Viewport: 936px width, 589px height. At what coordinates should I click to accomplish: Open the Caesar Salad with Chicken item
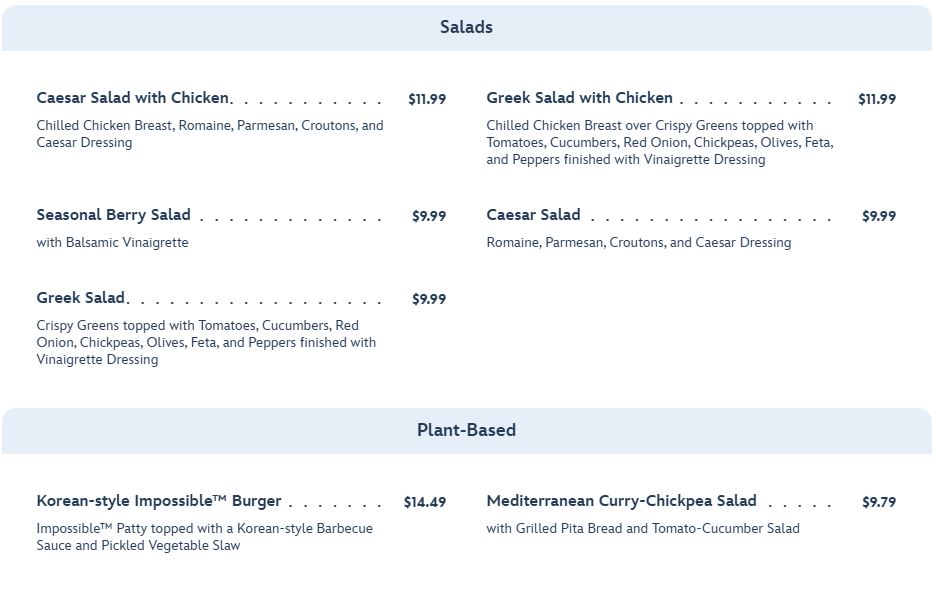click(133, 98)
